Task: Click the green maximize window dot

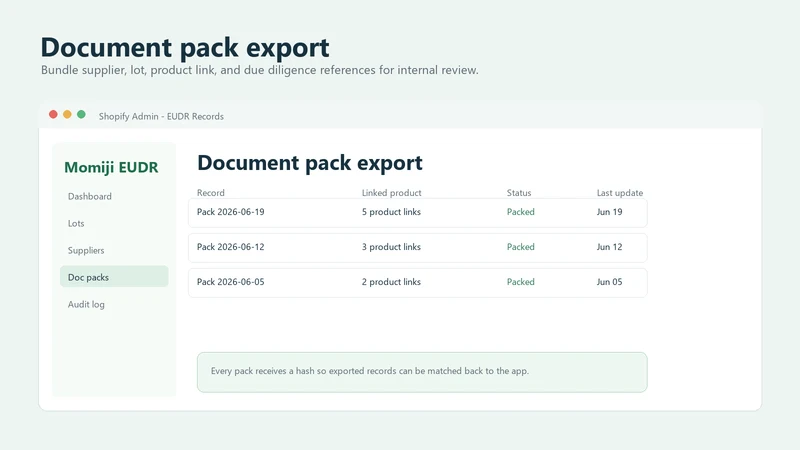Action: (81, 114)
